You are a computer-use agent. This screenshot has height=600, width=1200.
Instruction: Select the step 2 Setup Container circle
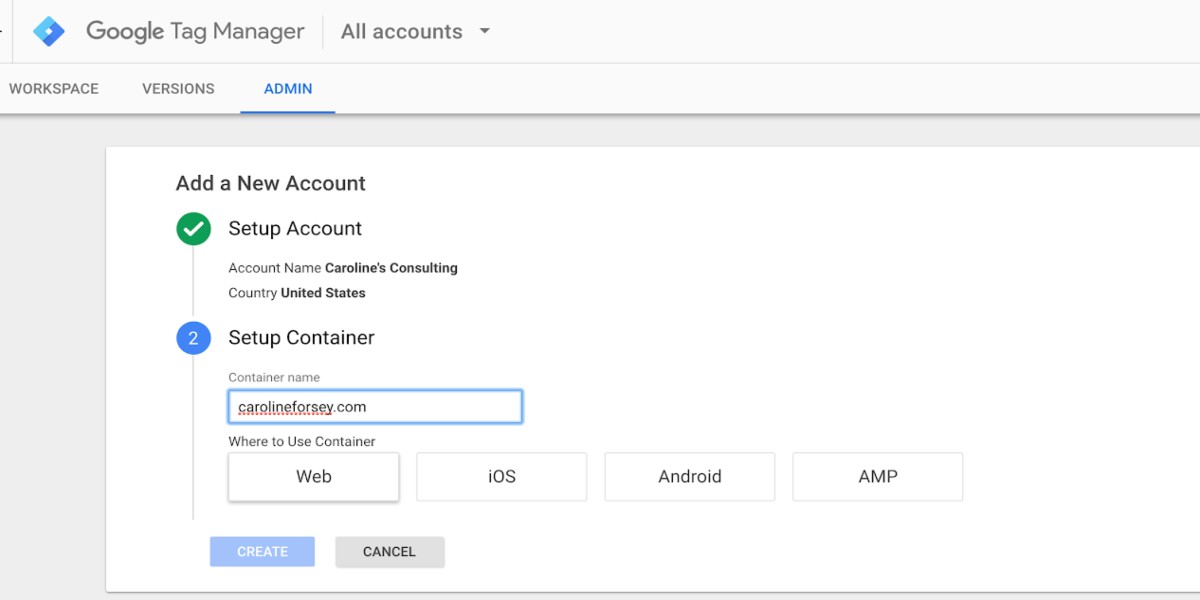click(x=193, y=338)
